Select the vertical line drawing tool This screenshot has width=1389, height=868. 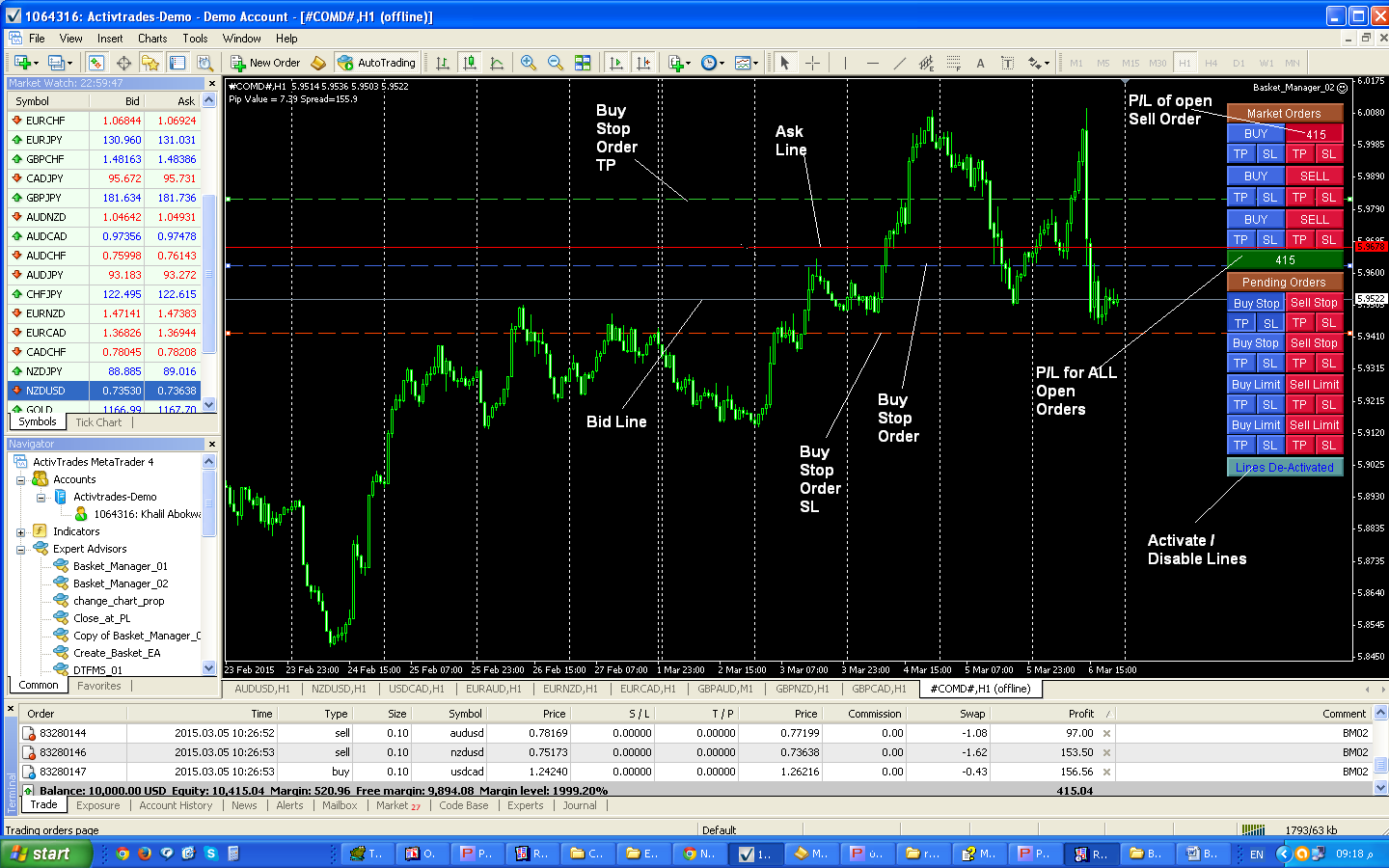(x=845, y=63)
